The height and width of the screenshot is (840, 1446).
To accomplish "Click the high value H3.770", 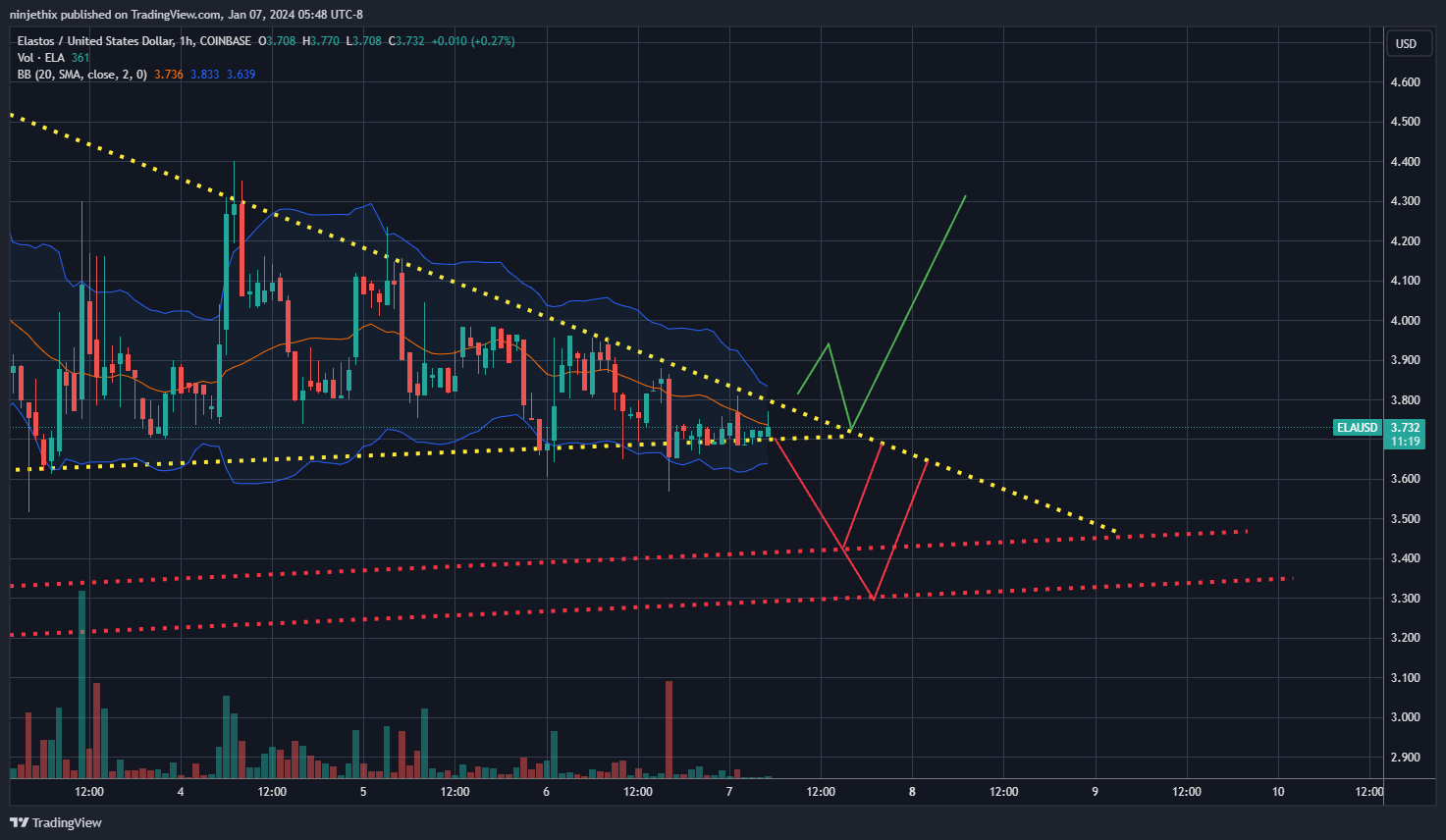I will point(321,41).
